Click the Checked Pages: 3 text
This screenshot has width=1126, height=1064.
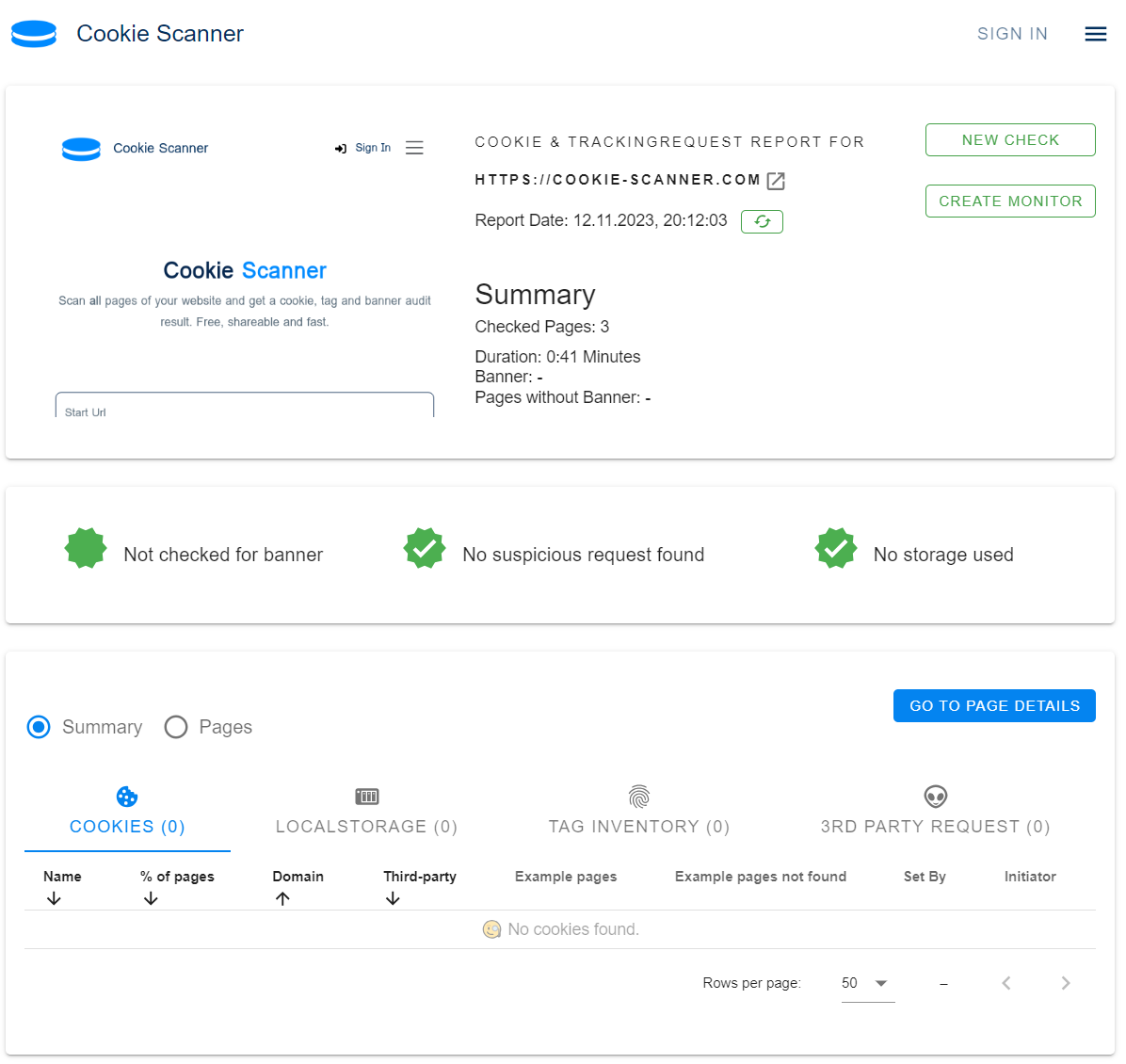[542, 327]
